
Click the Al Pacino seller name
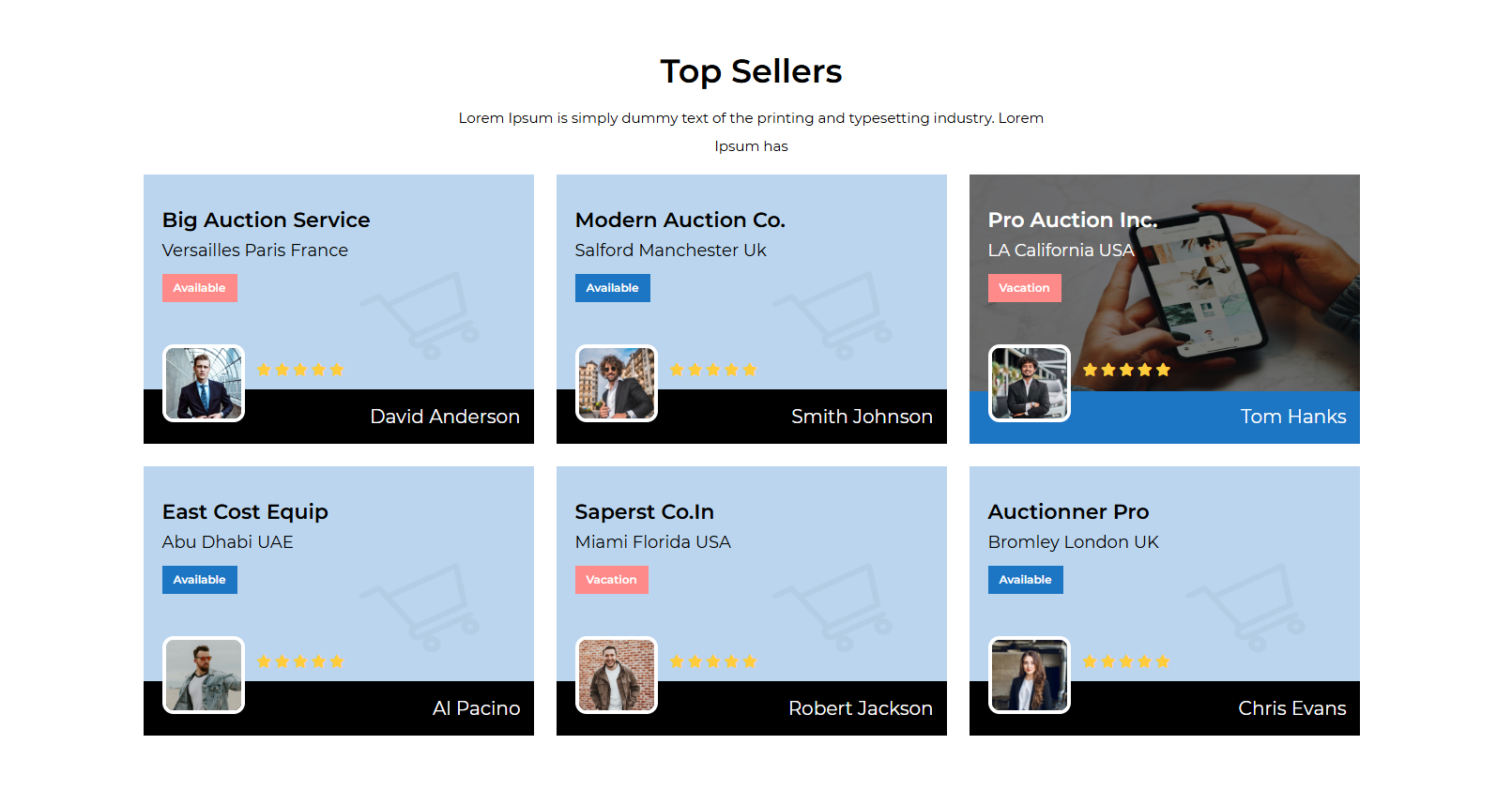coord(476,708)
